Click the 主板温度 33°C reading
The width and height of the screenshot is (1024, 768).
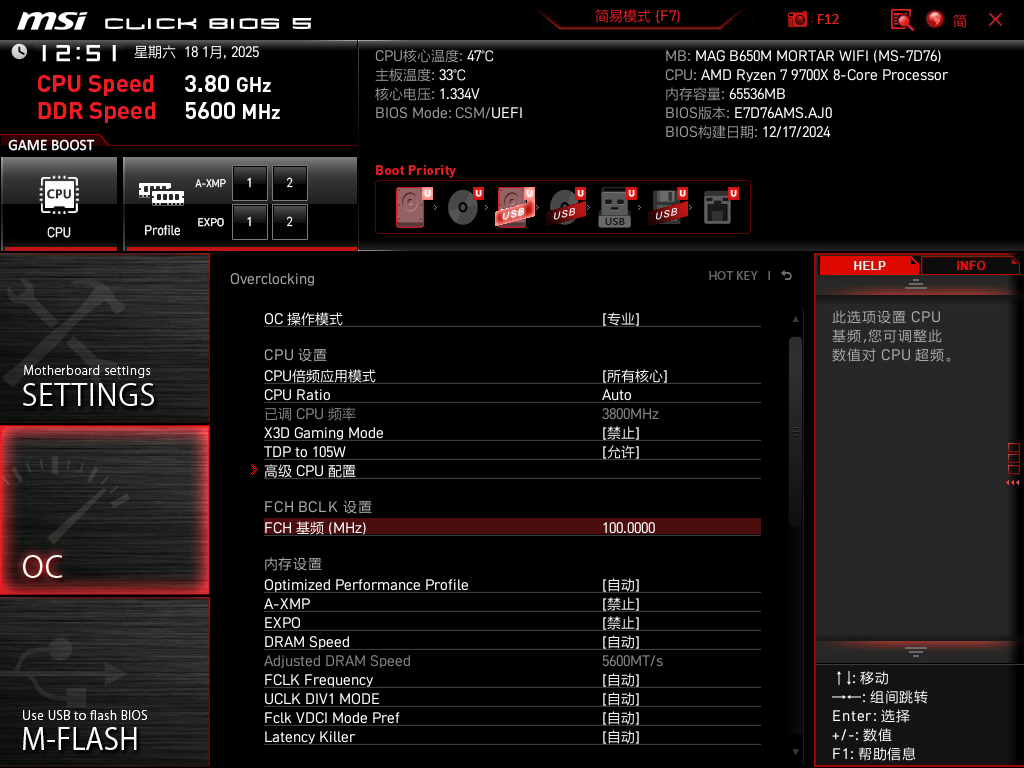420,75
